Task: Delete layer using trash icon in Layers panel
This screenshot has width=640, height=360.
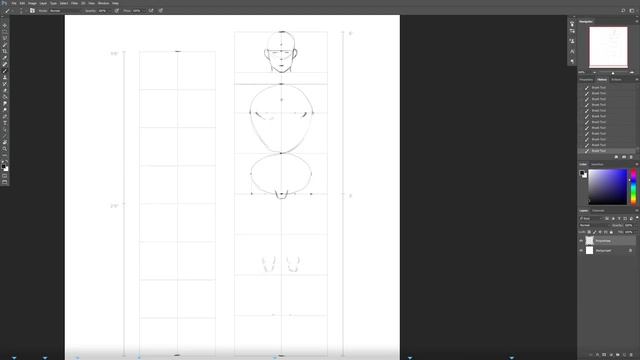Action: [x=631, y=355]
